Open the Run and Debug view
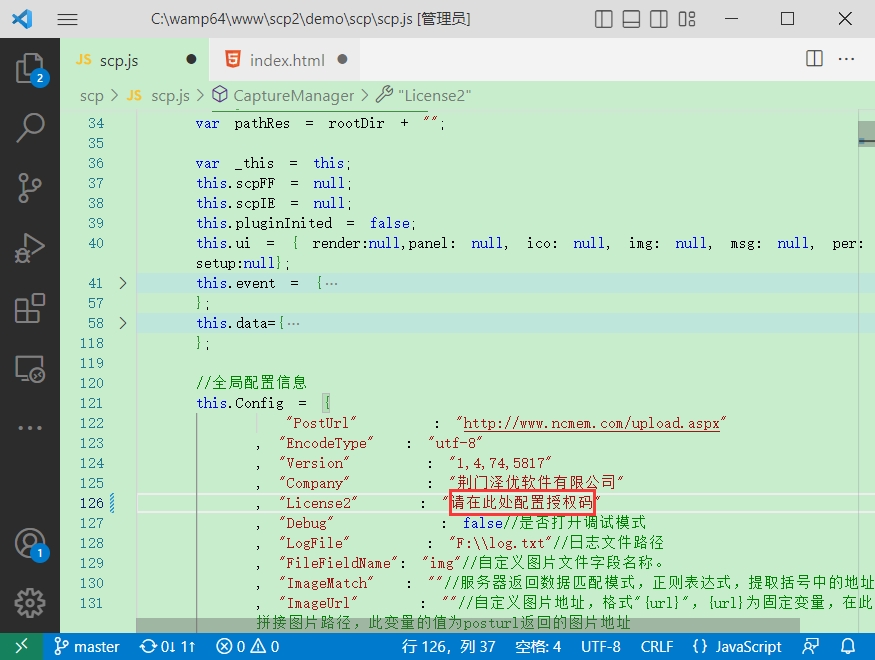The height and width of the screenshot is (660, 875). 30,247
